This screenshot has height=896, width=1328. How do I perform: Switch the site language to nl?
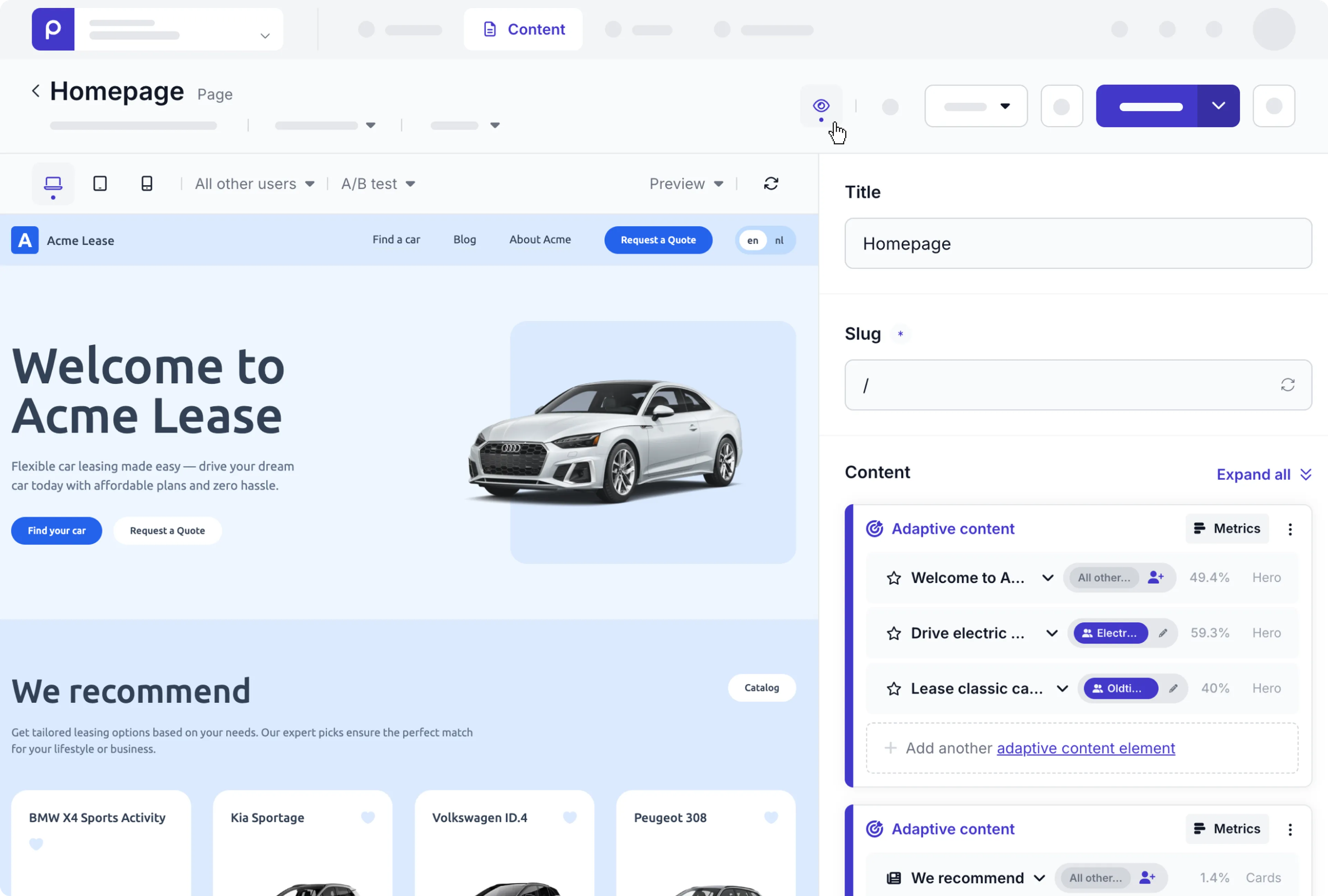click(779, 240)
